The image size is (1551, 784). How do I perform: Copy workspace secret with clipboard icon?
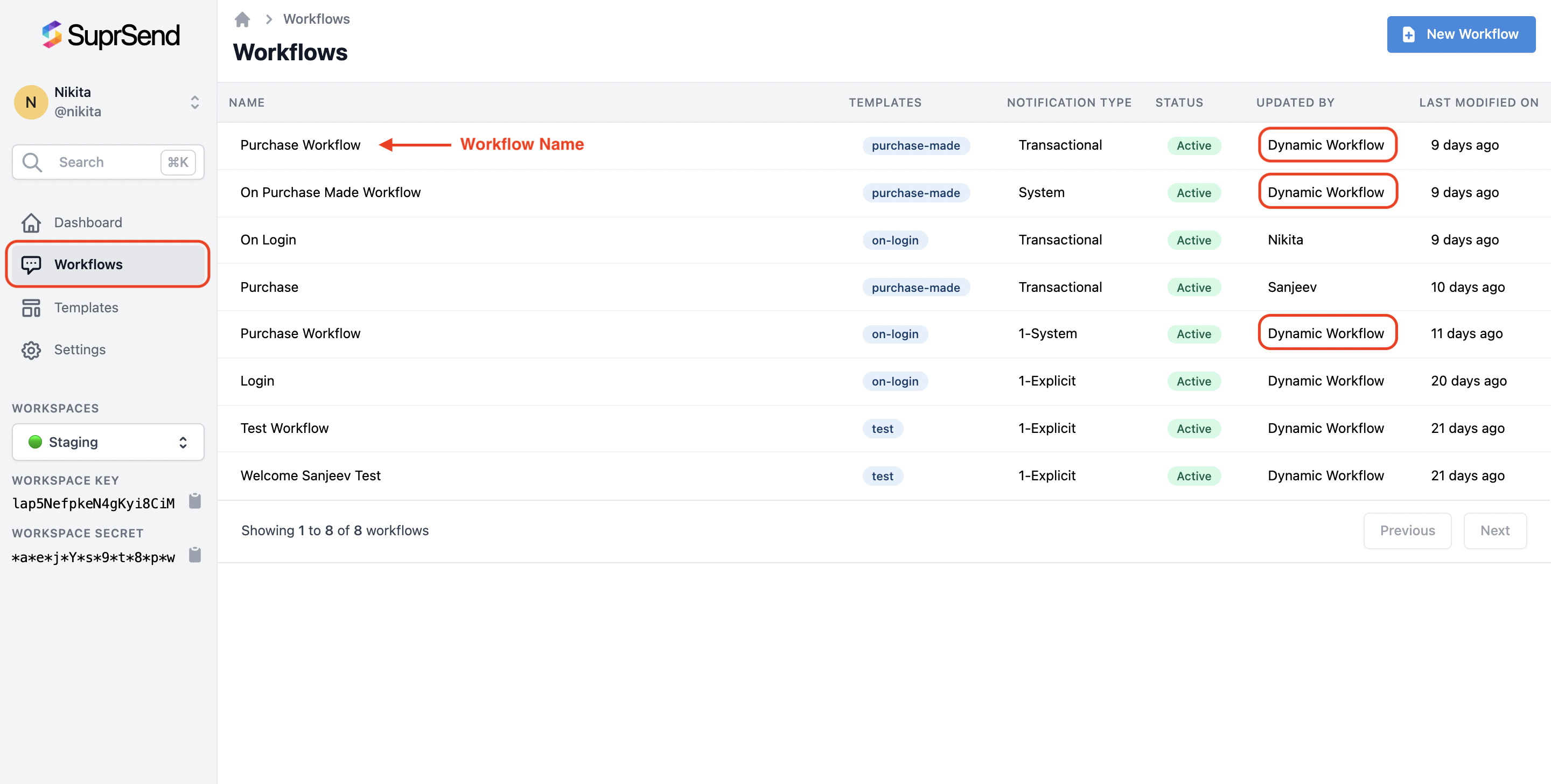click(194, 555)
